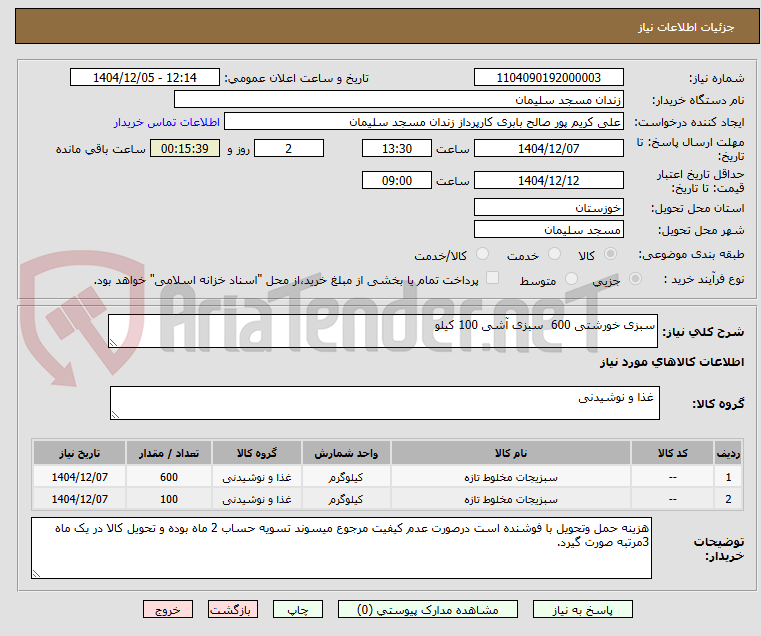Select 'جزیی' purchase process radio button
The height and width of the screenshot is (636, 761).
pos(635,279)
